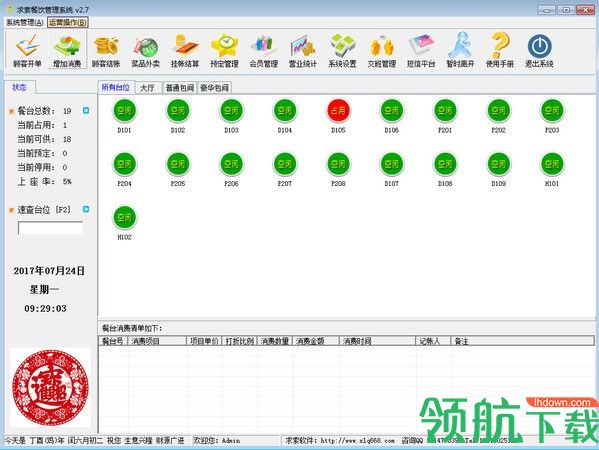Open 系统设置 system settings
This screenshot has height=450, width=599.
342,51
